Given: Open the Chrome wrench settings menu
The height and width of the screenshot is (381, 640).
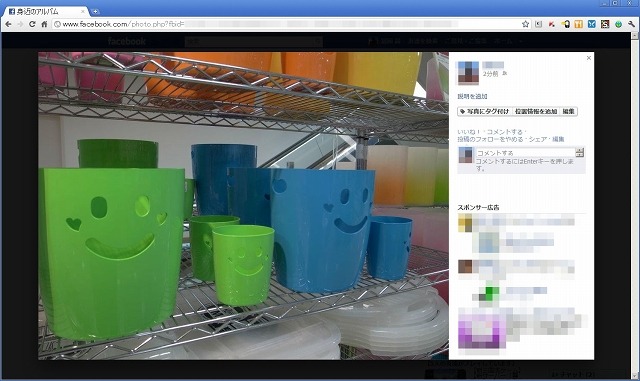Looking at the screenshot, I should 631,24.
